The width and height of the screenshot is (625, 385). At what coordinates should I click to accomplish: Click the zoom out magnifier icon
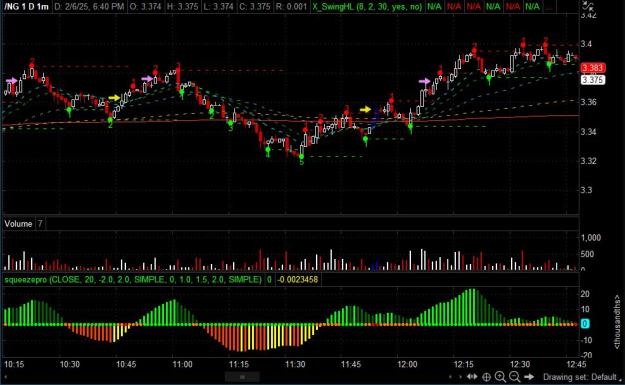[515, 377]
